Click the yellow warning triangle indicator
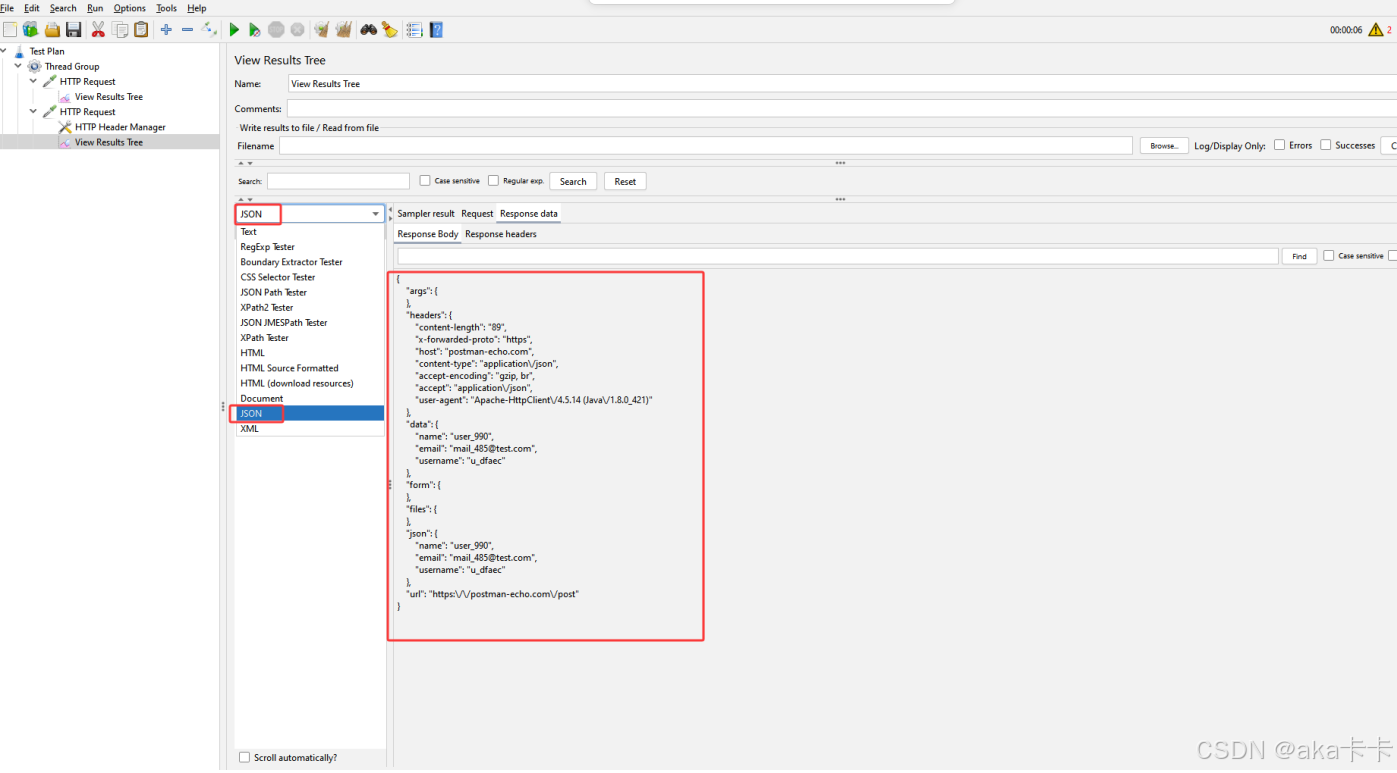 [x=1375, y=30]
